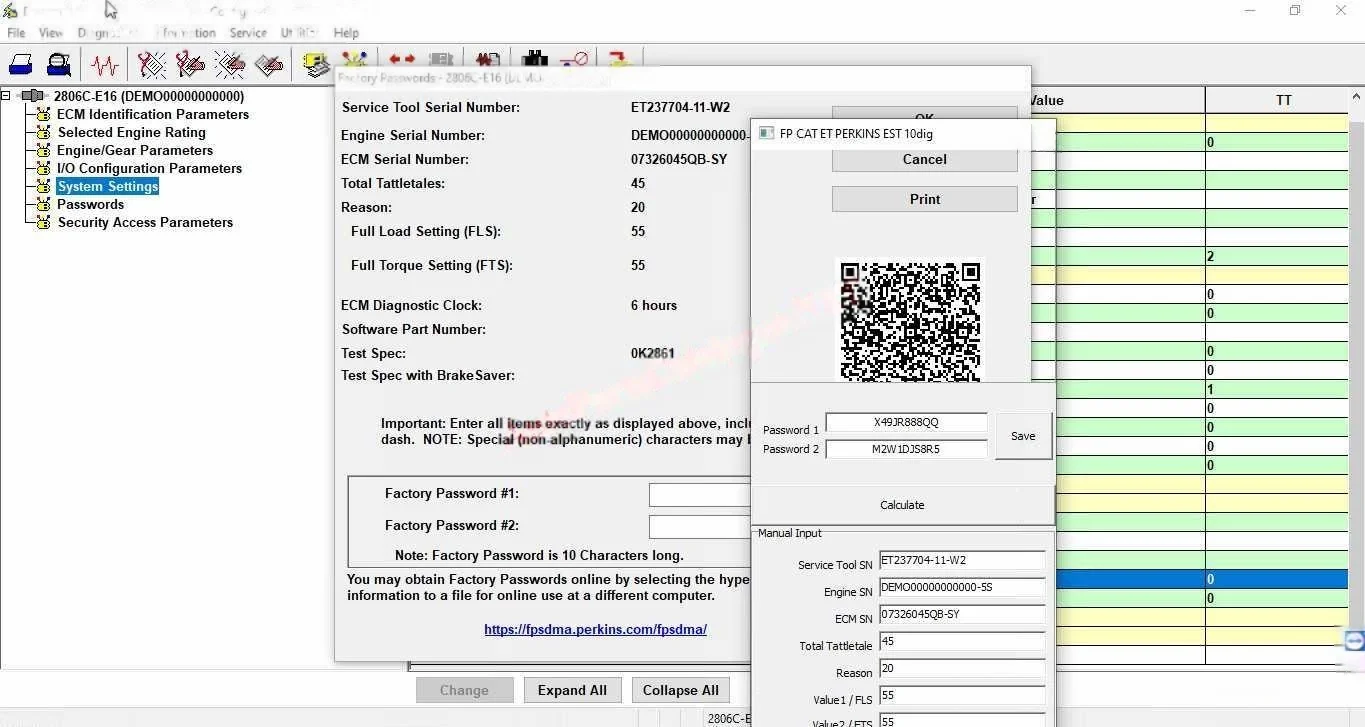
Task: Select the Logged Diagnostic Codes icon
Action: tap(190, 63)
